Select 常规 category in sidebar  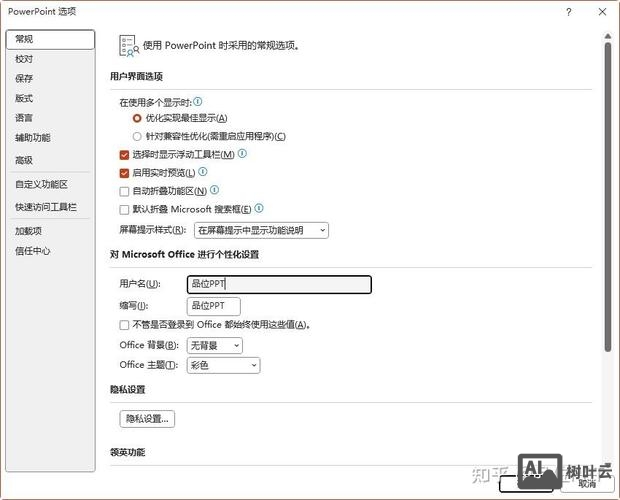pyautogui.click(x=51, y=39)
